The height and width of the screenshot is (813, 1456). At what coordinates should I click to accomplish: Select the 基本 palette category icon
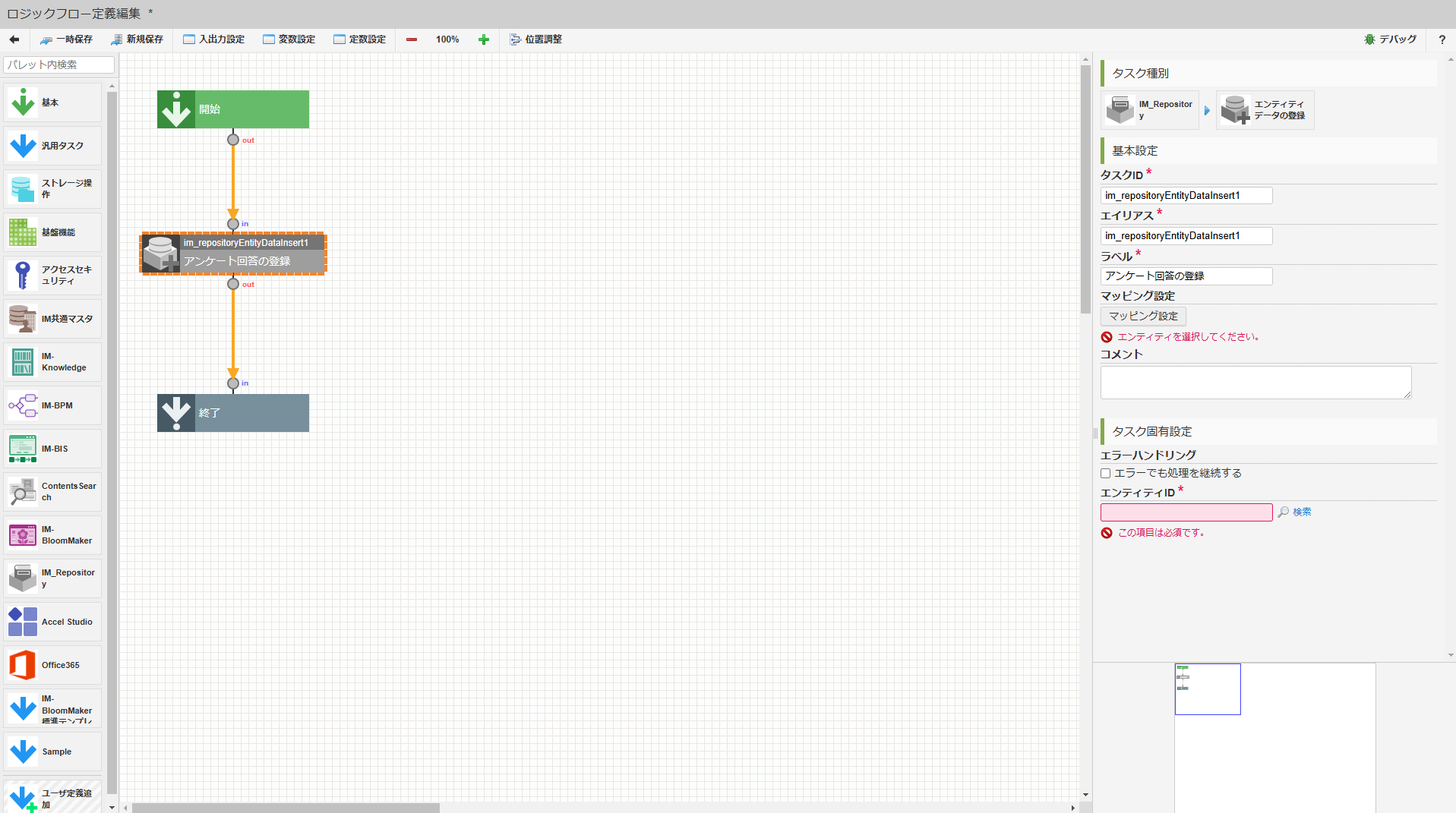tap(23, 102)
